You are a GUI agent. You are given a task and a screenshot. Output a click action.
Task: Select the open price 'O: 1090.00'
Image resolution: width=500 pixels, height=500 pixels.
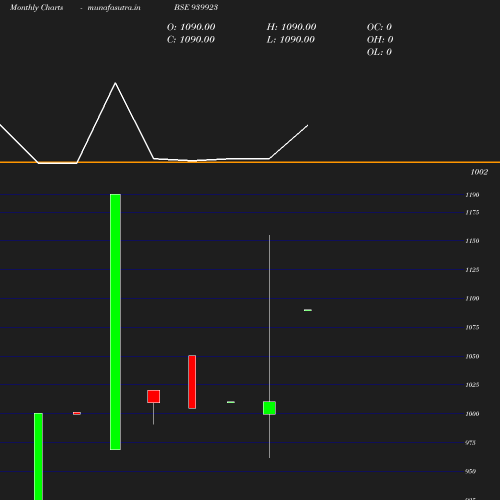pos(191,27)
